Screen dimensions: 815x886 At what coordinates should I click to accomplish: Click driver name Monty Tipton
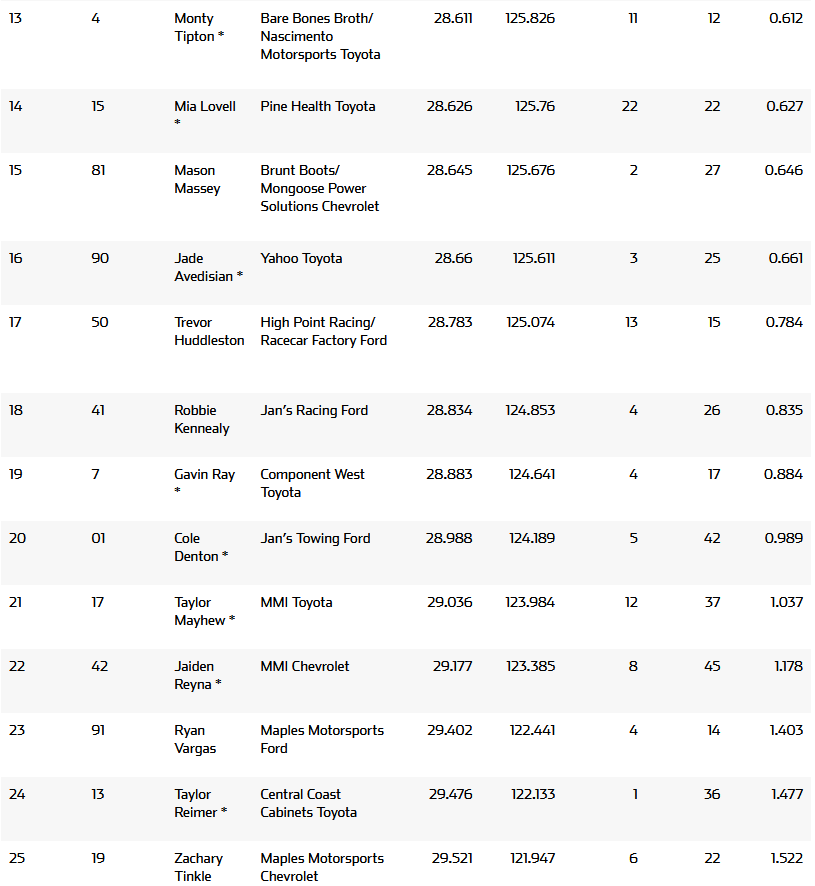(x=198, y=27)
